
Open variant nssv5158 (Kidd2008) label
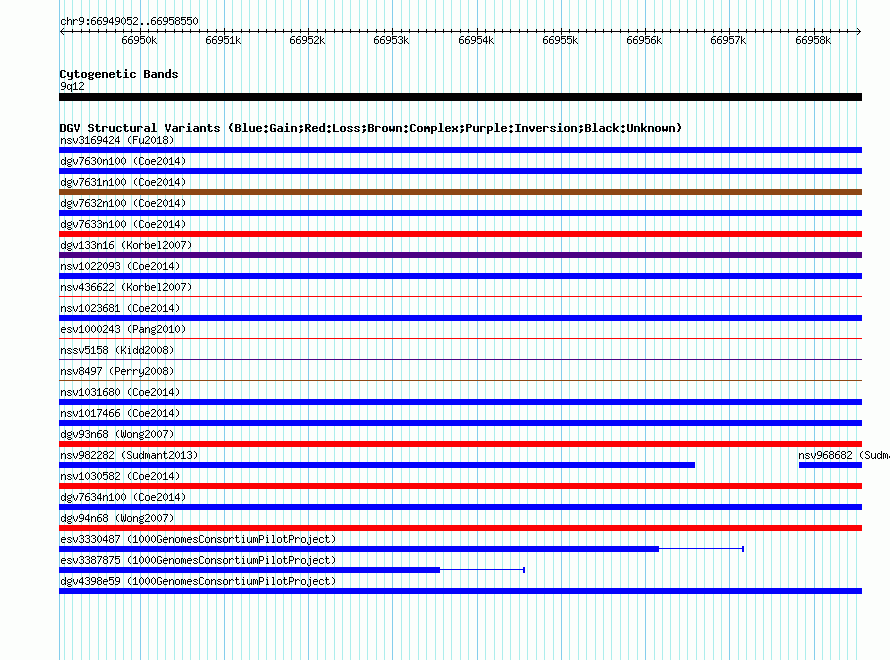[117, 350]
